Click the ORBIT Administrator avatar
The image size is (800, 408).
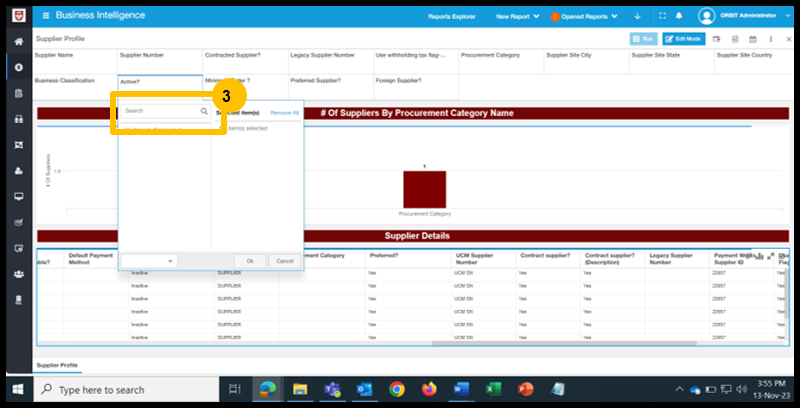(x=706, y=16)
